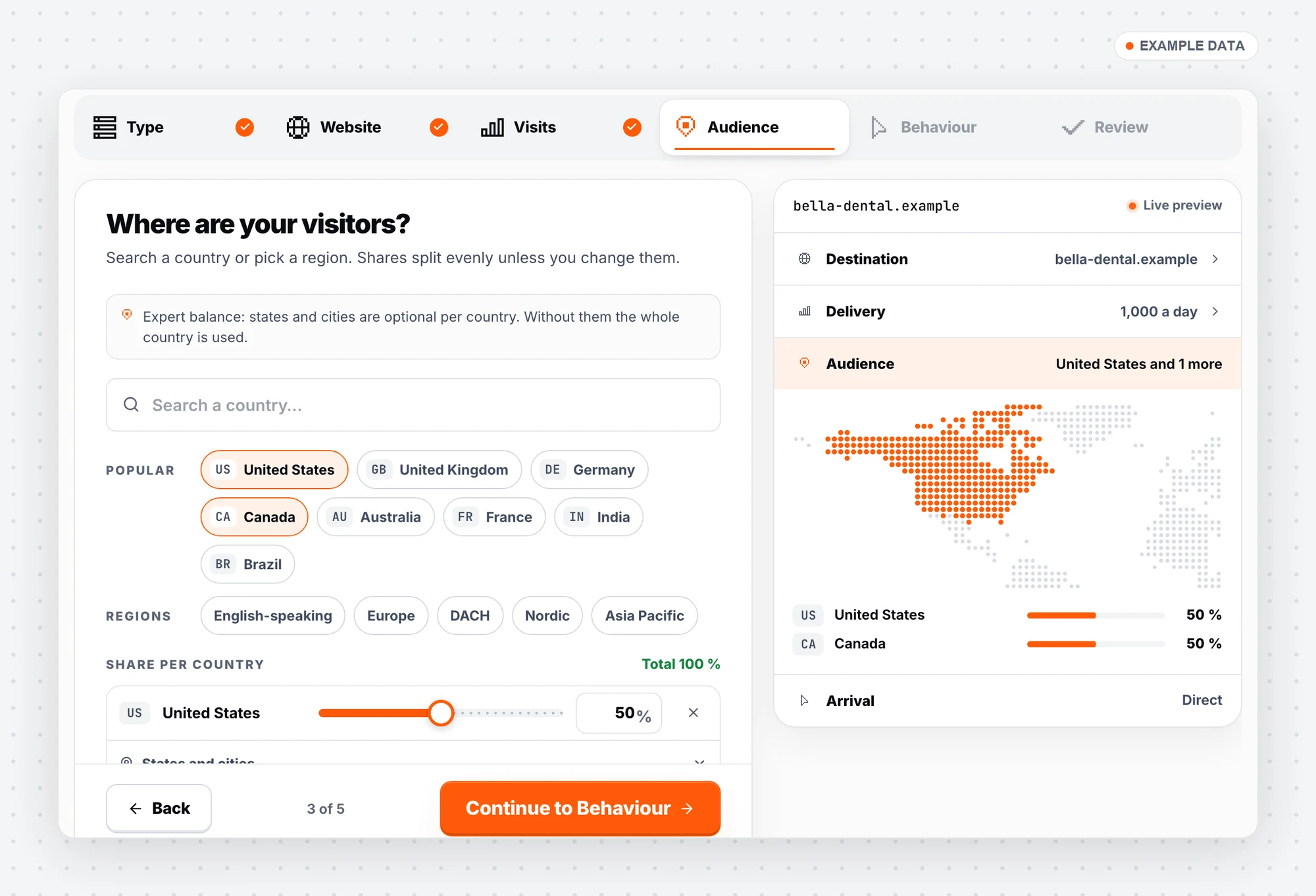The image size is (1316, 896).
Task: Click the United States share slider handle
Action: pos(441,713)
